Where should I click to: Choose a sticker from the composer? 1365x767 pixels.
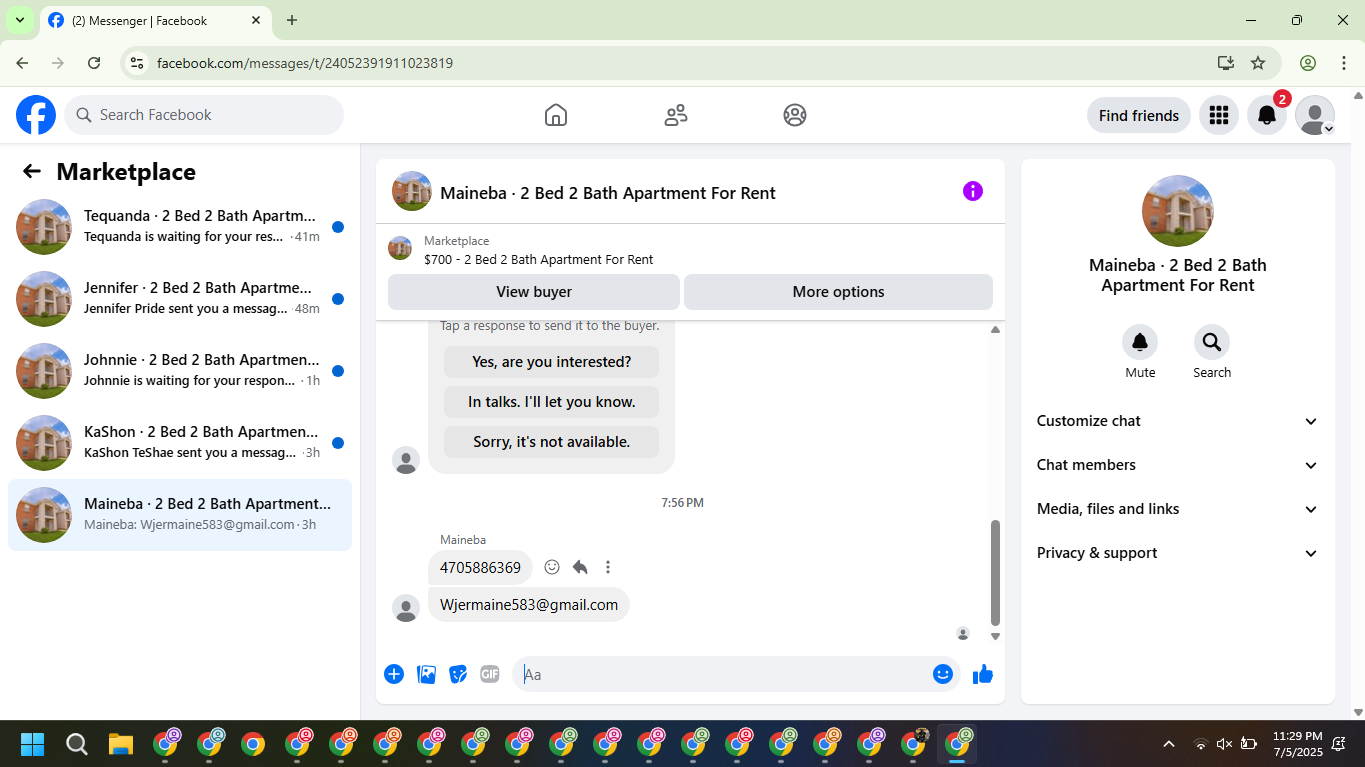[x=458, y=674]
